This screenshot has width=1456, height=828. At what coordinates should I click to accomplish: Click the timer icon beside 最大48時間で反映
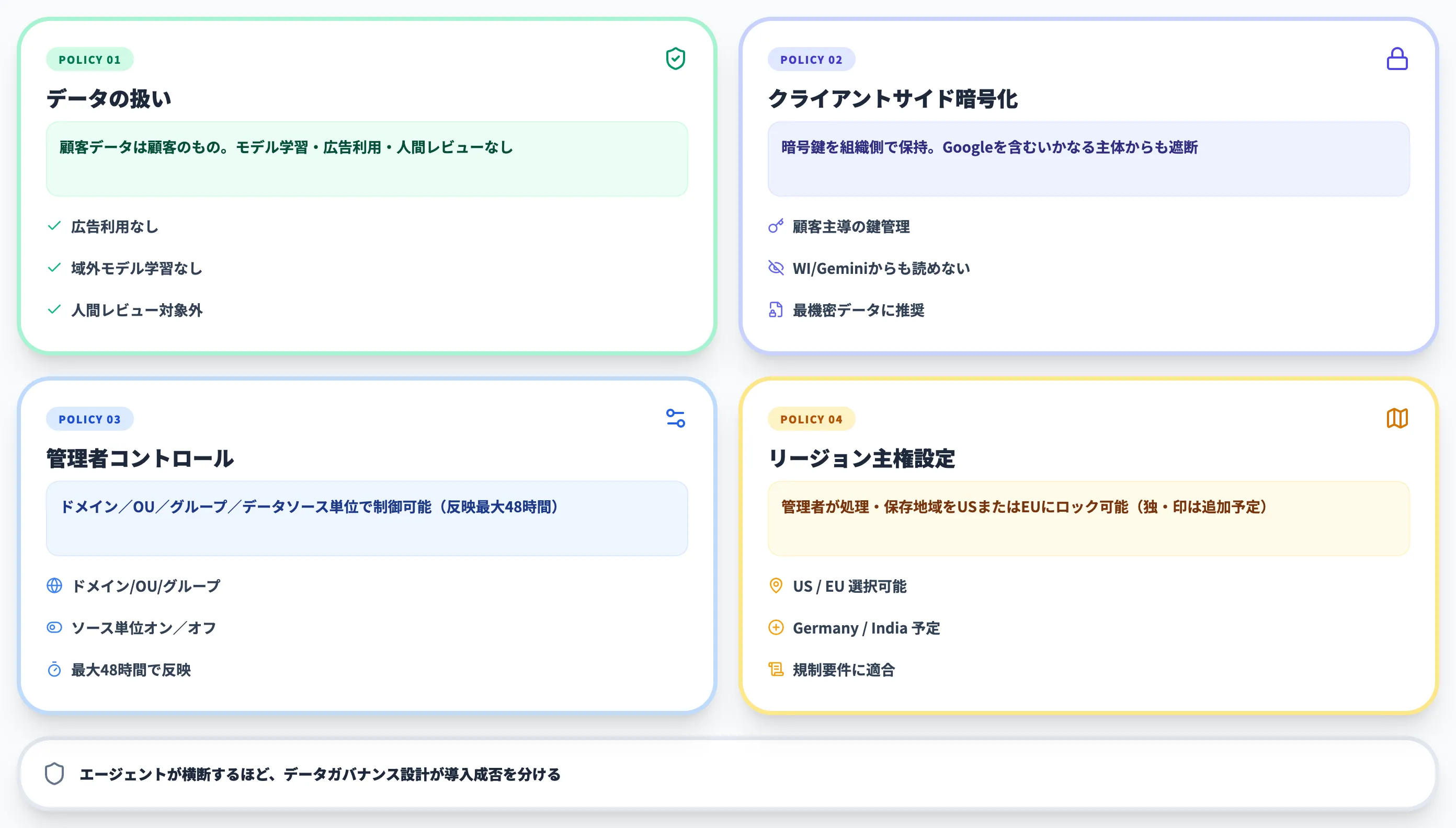tap(53, 671)
